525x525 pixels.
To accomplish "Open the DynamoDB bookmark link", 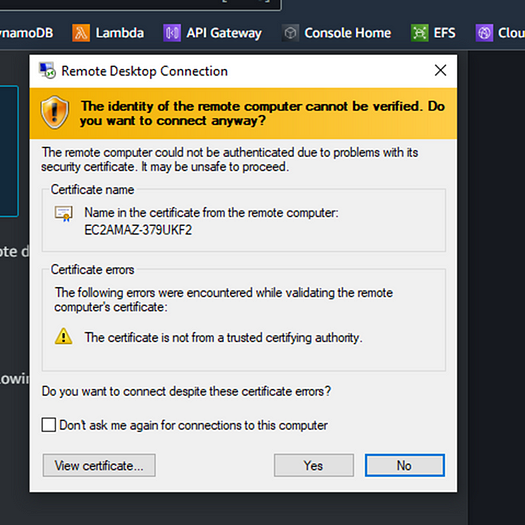I will click(26, 33).
